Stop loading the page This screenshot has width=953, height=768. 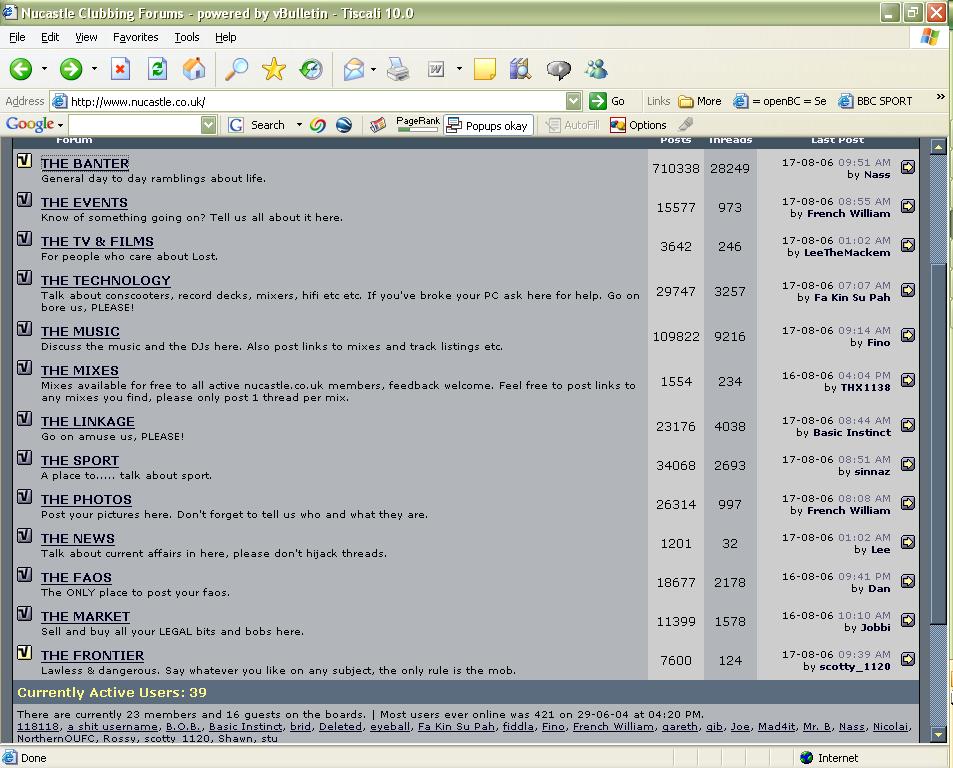[x=120, y=69]
